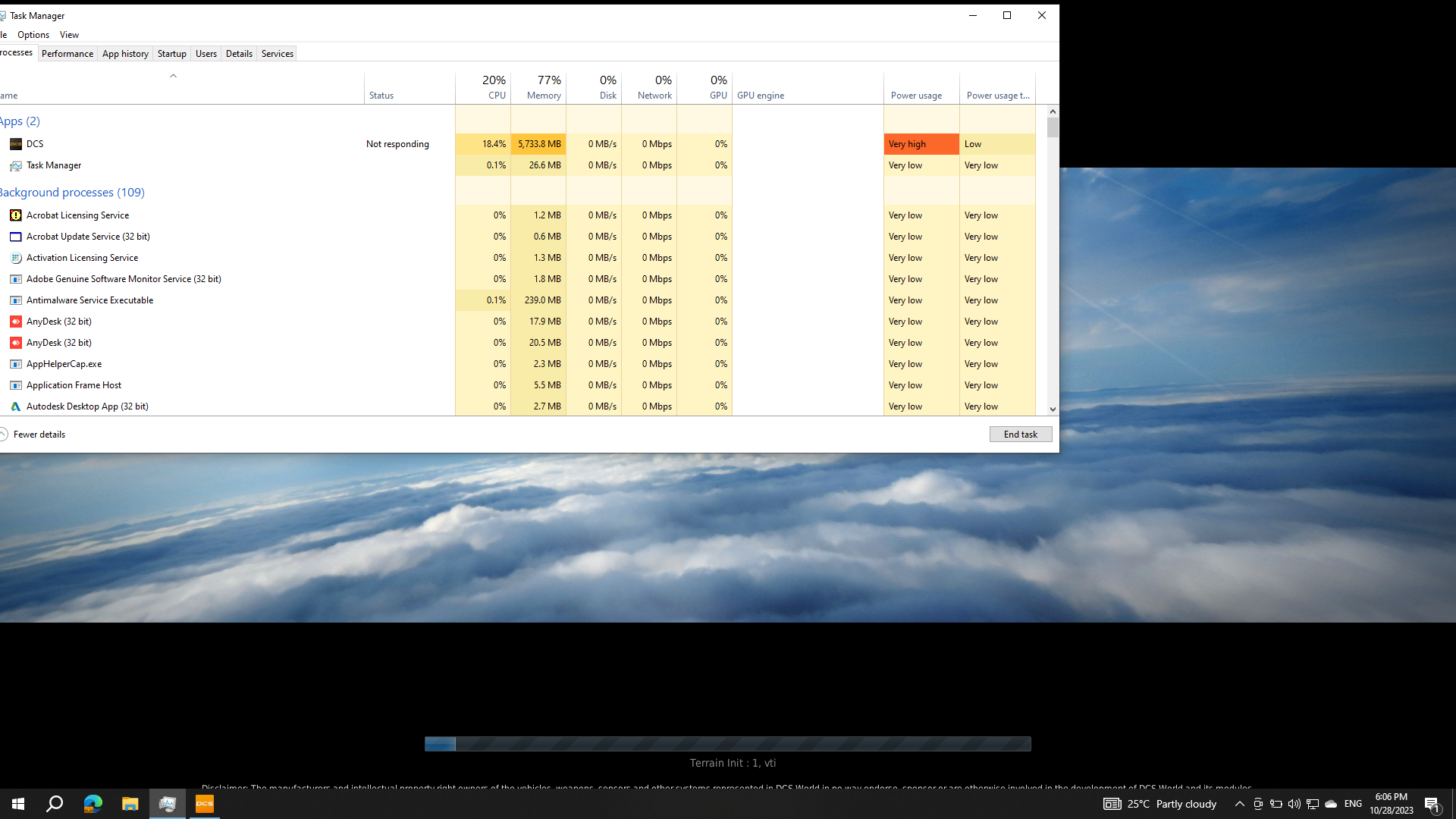
Task: Click the Acrobat Licensing Service icon
Action: click(15, 215)
